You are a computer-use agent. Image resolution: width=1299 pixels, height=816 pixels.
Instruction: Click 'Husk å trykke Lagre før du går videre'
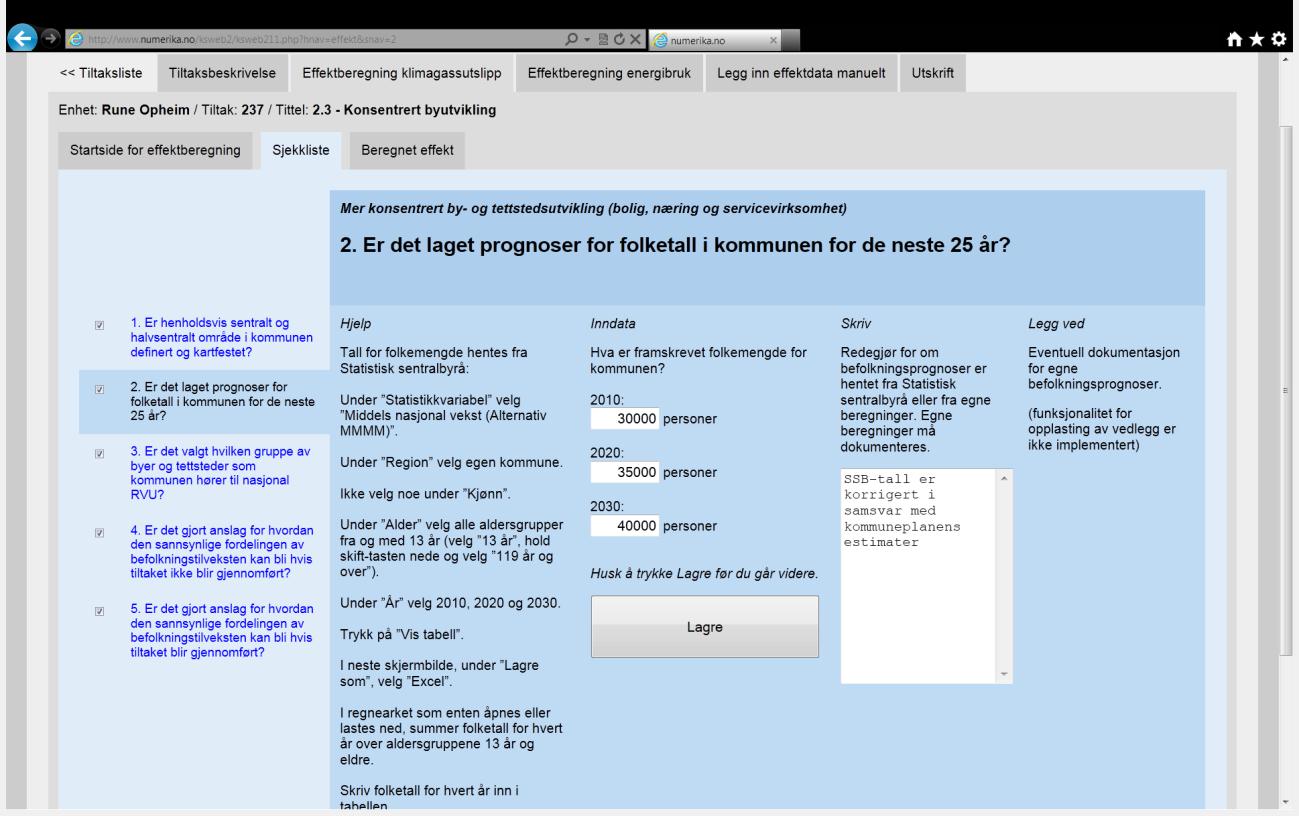point(704,574)
